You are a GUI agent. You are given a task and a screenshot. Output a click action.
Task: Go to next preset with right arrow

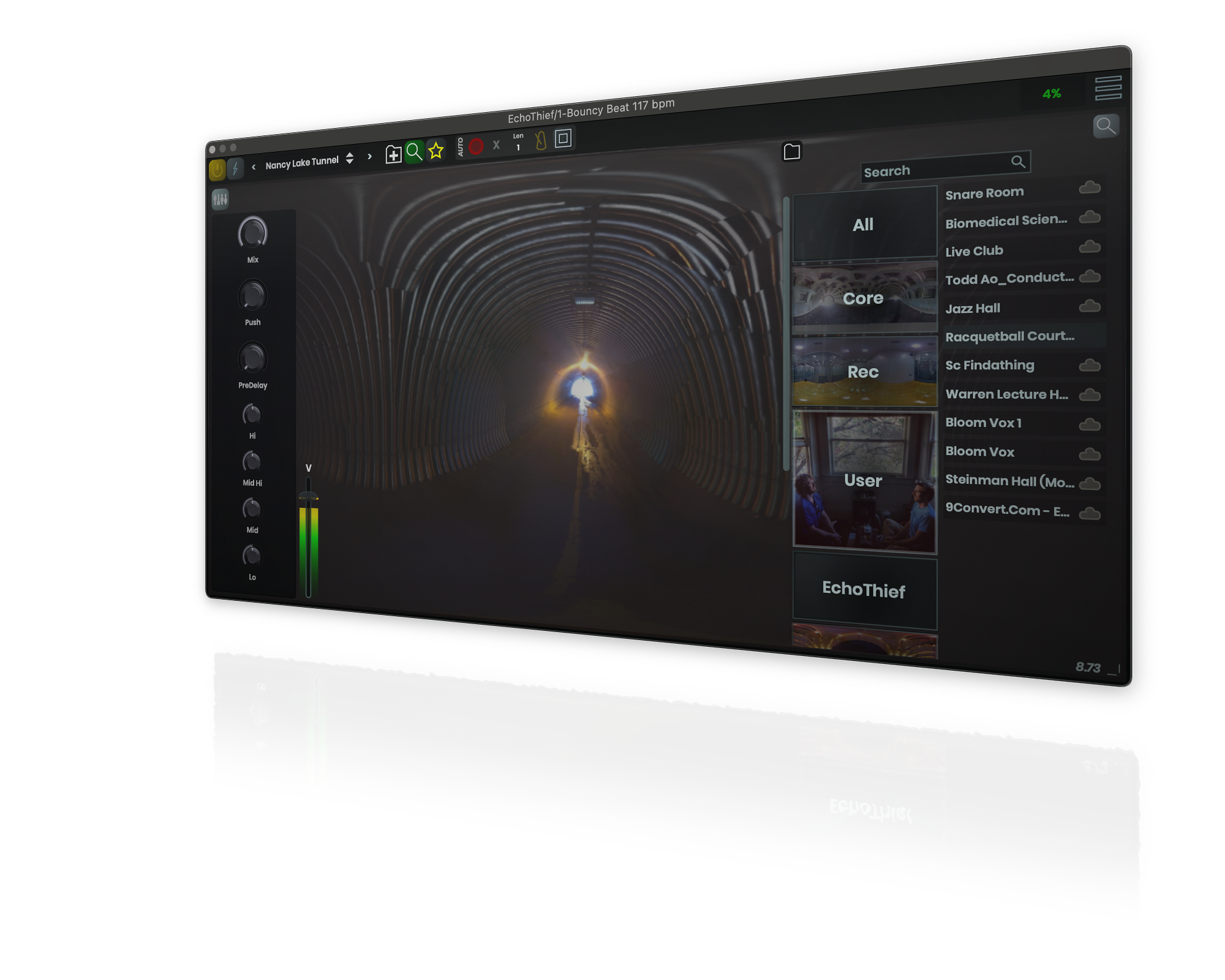point(369,157)
